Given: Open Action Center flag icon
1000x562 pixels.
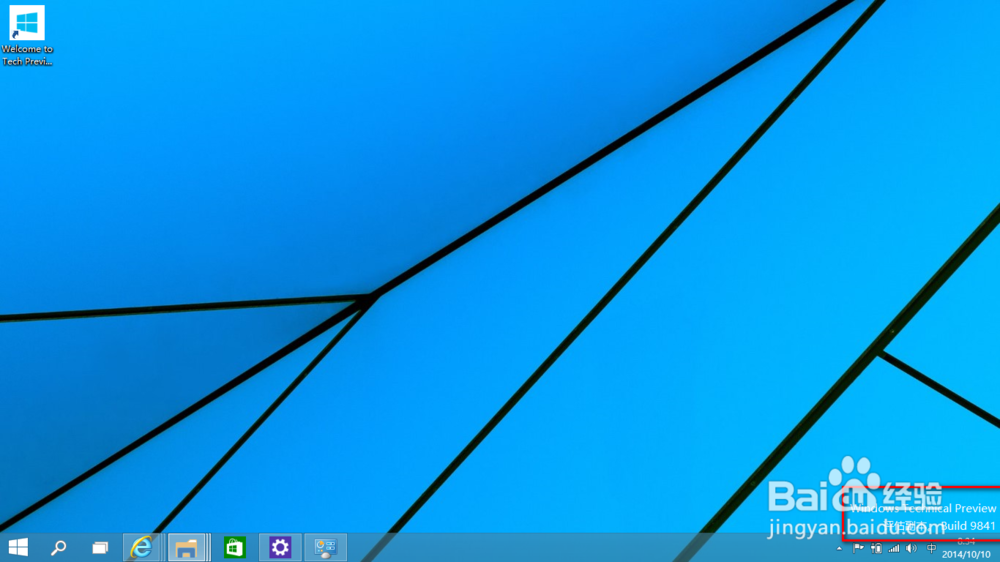Looking at the screenshot, I should (858, 548).
